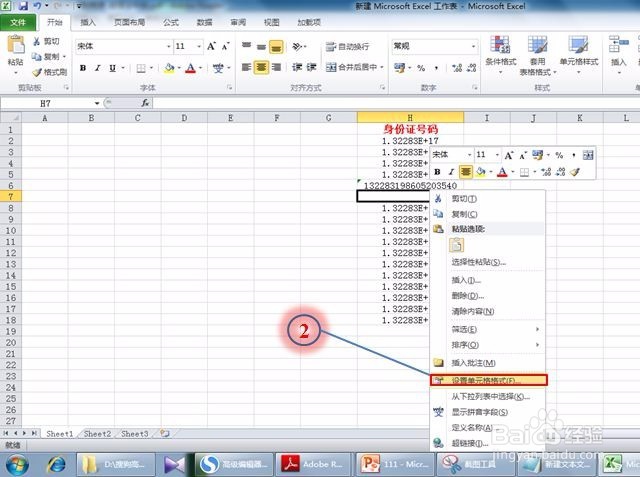Align text left in ribbon
Image resolution: width=640 pixels, height=477 pixels.
246,67
